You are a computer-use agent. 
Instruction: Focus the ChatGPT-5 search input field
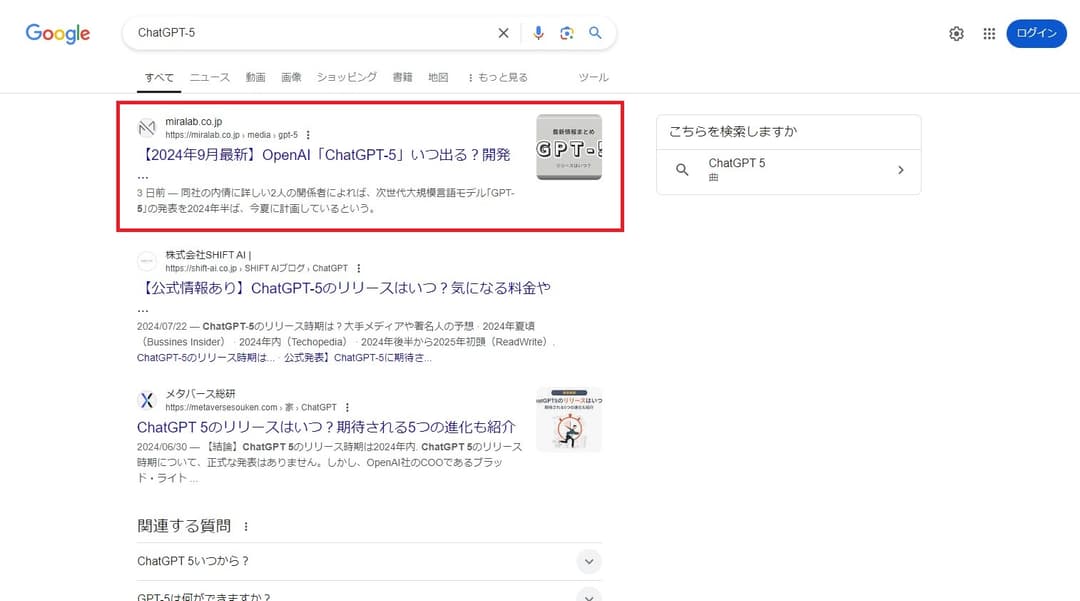coord(310,33)
